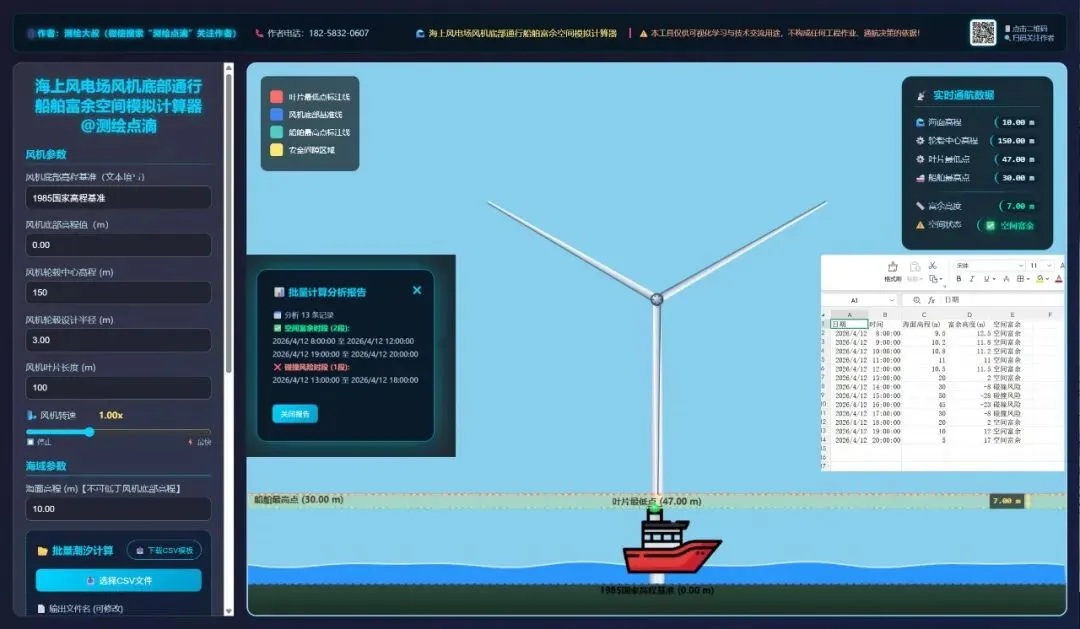This screenshot has width=1080, height=629.
Task: Click the turbine speed slider handle
Action: [90, 431]
